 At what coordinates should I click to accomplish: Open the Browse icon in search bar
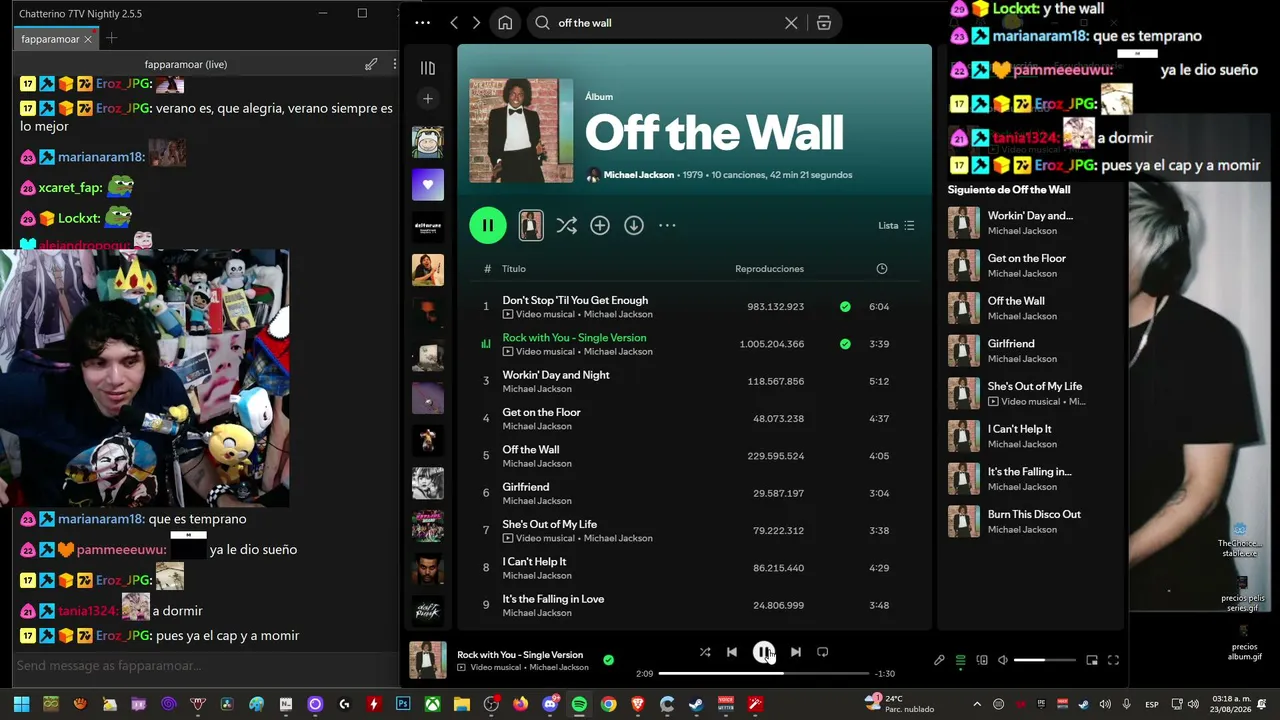(824, 23)
